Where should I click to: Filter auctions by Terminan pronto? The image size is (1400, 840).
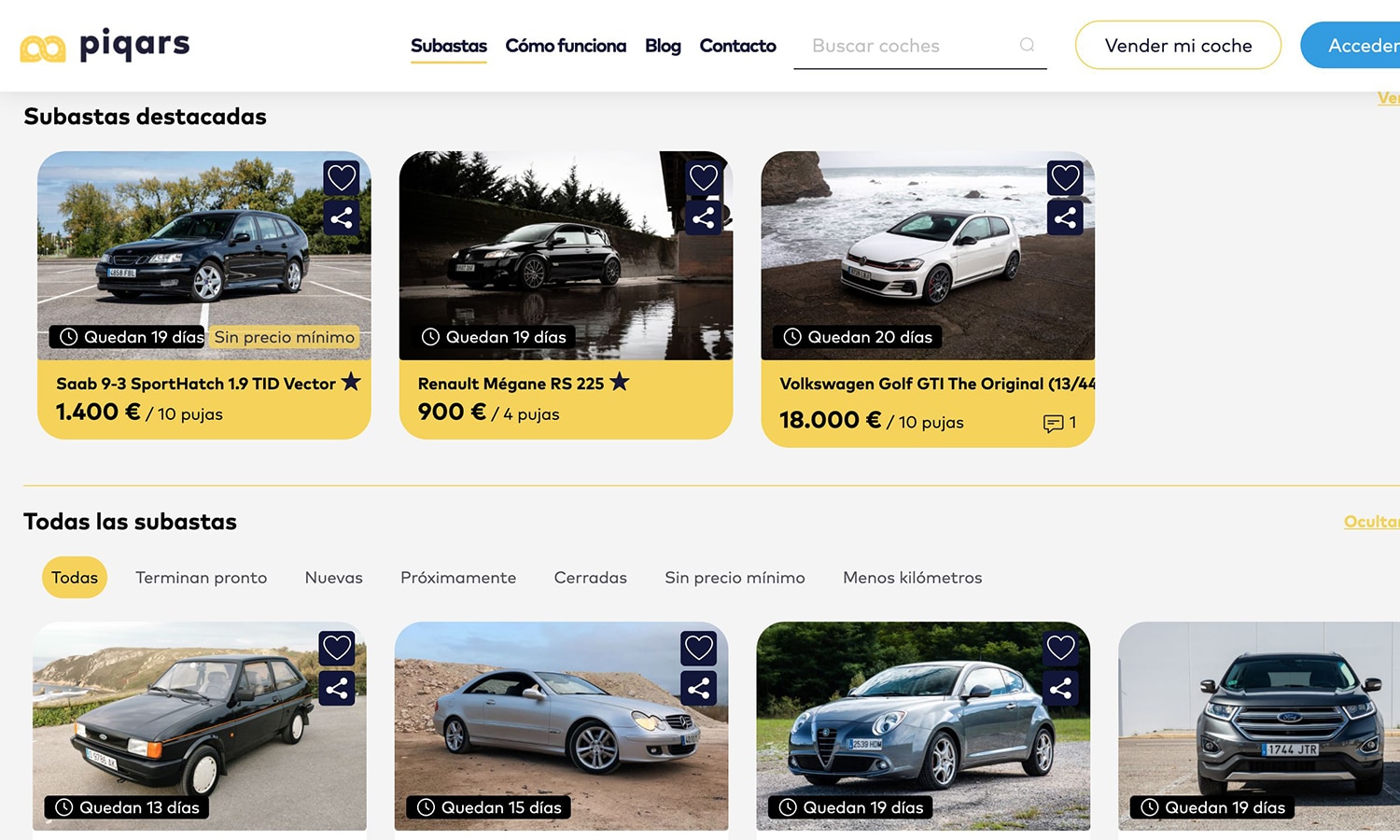(x=202, y=578)
